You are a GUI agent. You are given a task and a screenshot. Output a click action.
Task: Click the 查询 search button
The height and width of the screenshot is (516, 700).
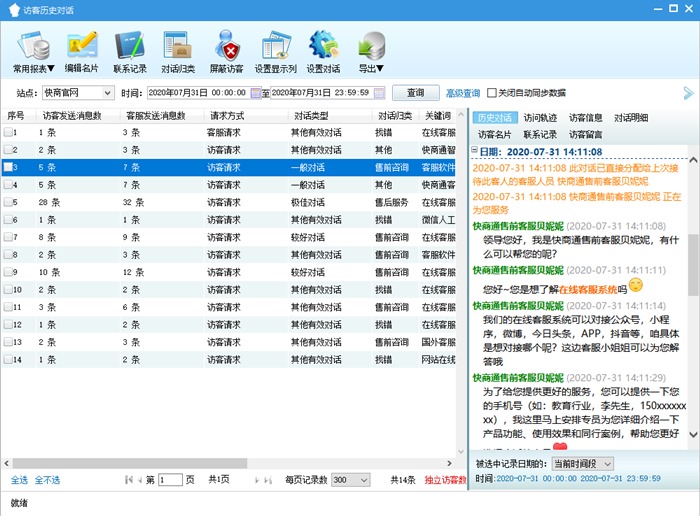click(x=415, y=93)
